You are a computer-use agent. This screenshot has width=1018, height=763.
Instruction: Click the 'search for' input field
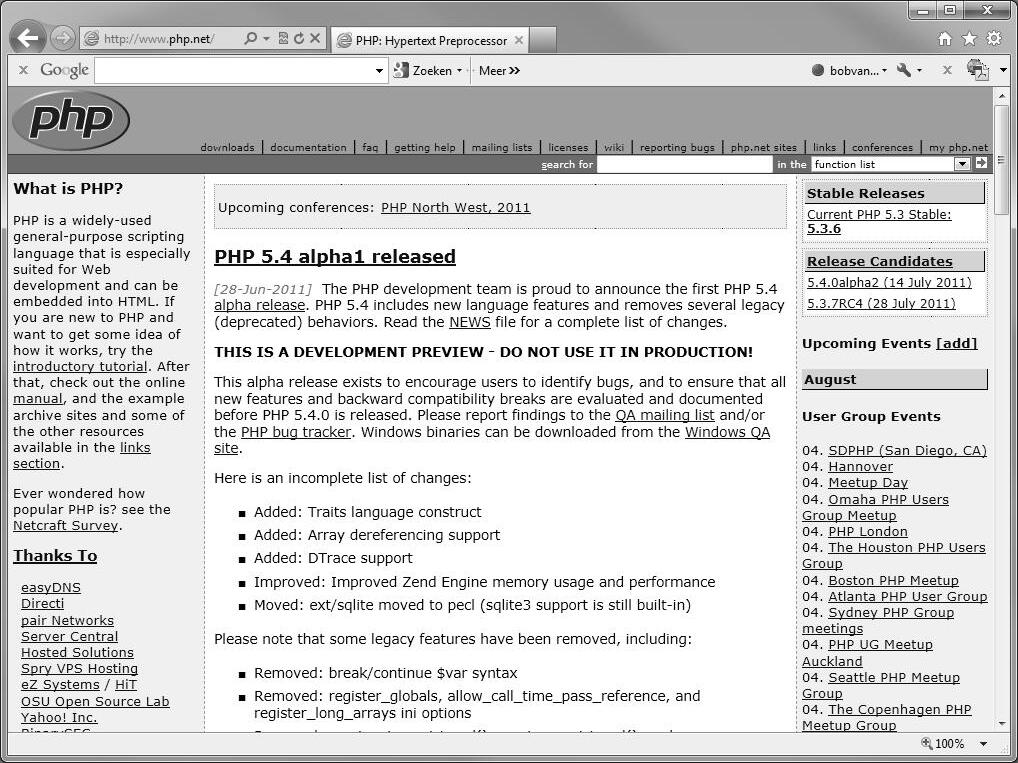(x=684, y=164)
